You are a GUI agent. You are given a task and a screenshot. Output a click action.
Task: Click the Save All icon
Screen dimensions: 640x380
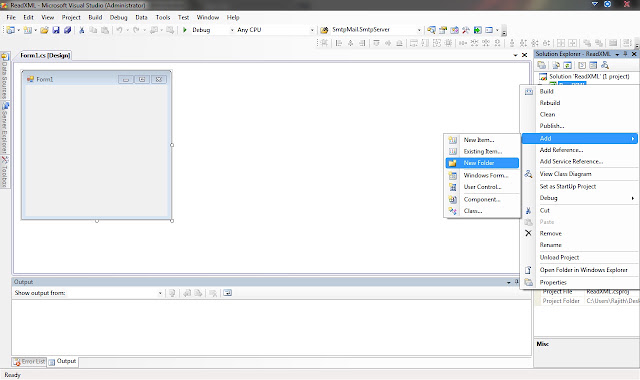(68, 30)
